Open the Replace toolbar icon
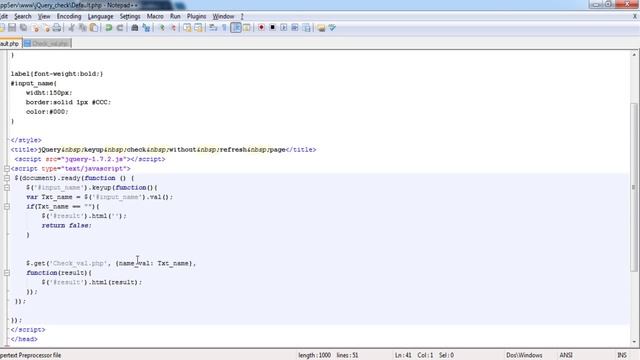 pyautogui.click(x=146, y=28)
